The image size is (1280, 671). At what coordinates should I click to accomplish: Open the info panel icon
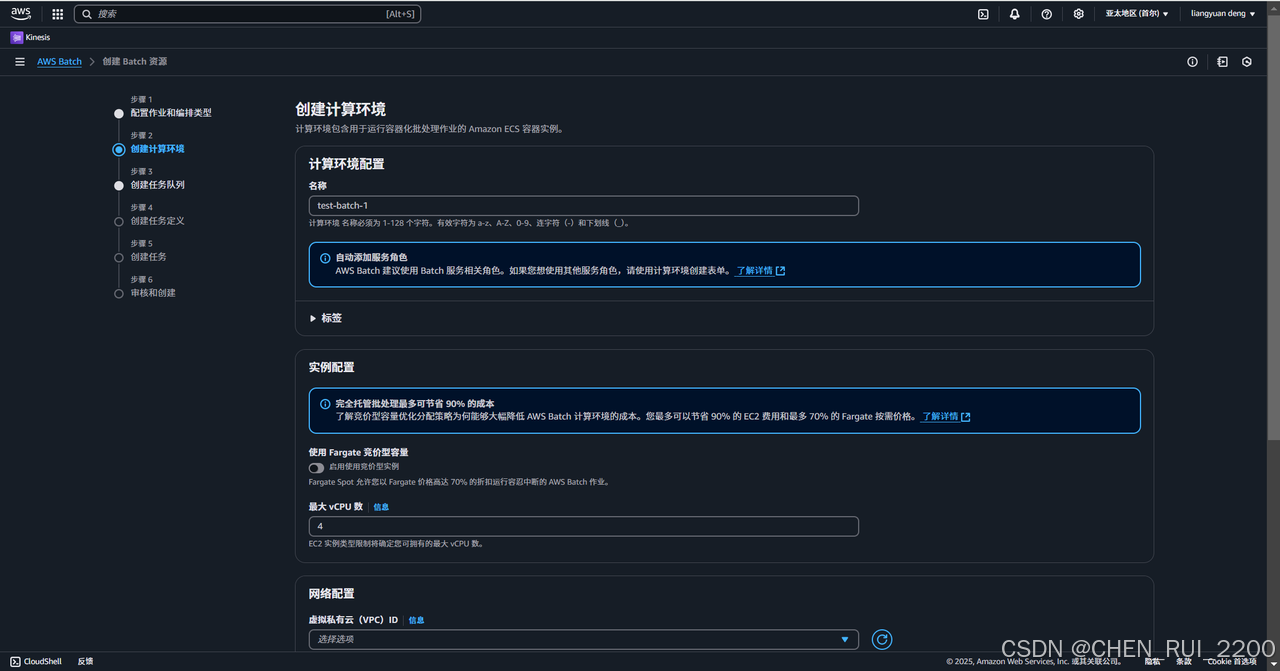click(1192, 62)
